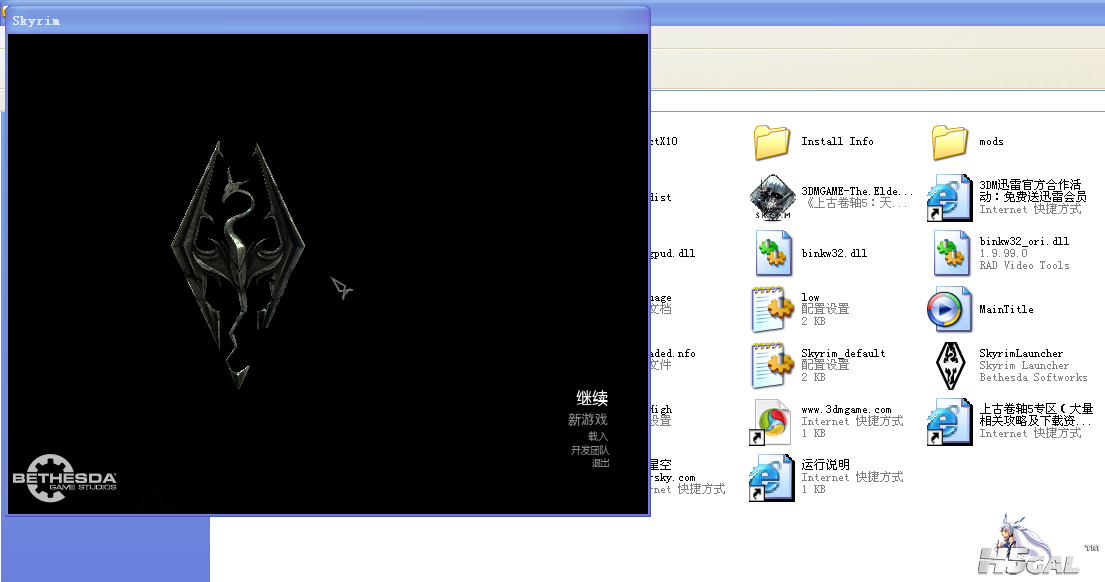Click the SkyrimLauncher file name
This screenshot has width=1105, height=582.
(1021, 353)
